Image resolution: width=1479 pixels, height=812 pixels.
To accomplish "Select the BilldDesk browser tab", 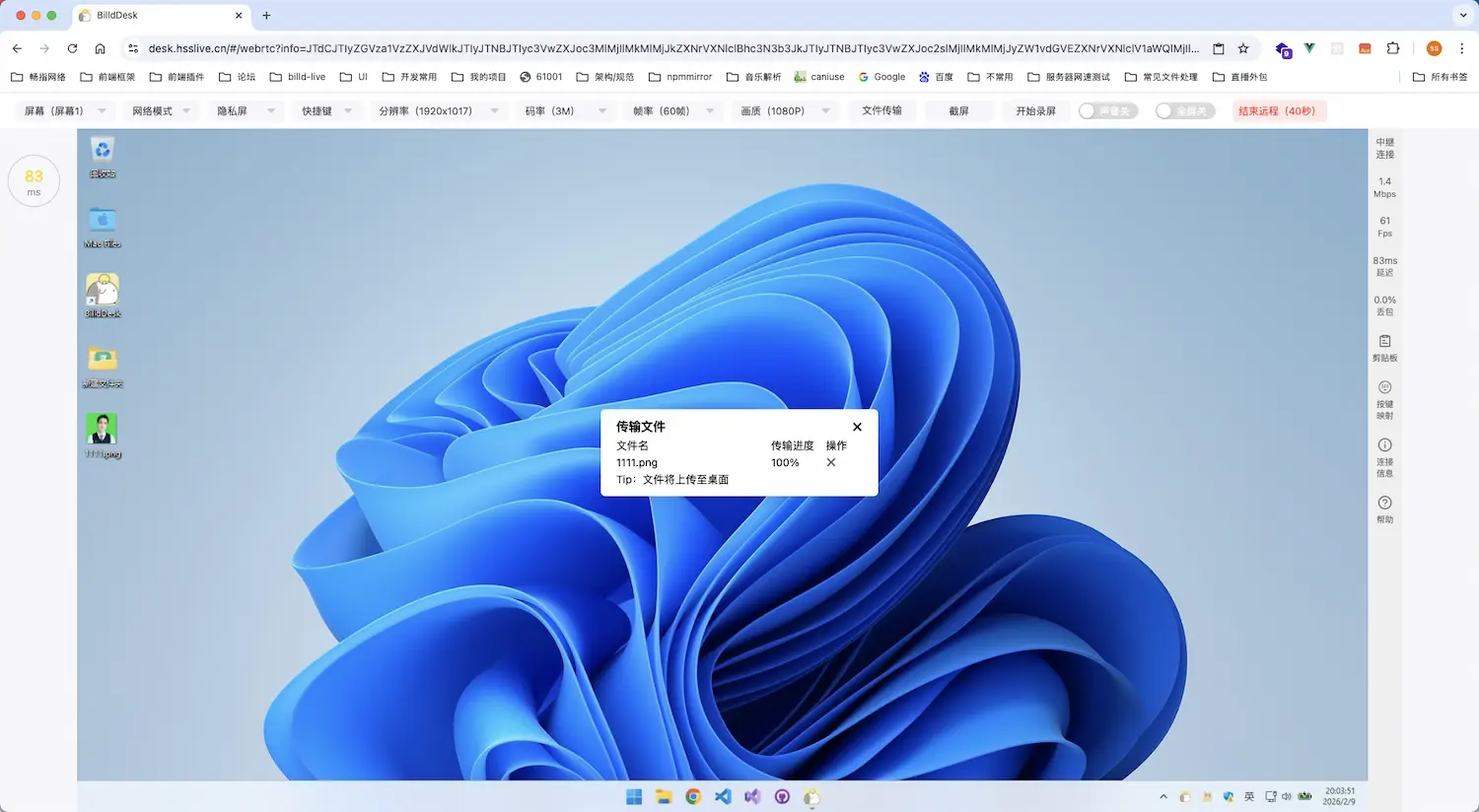I will click(158, 16).
